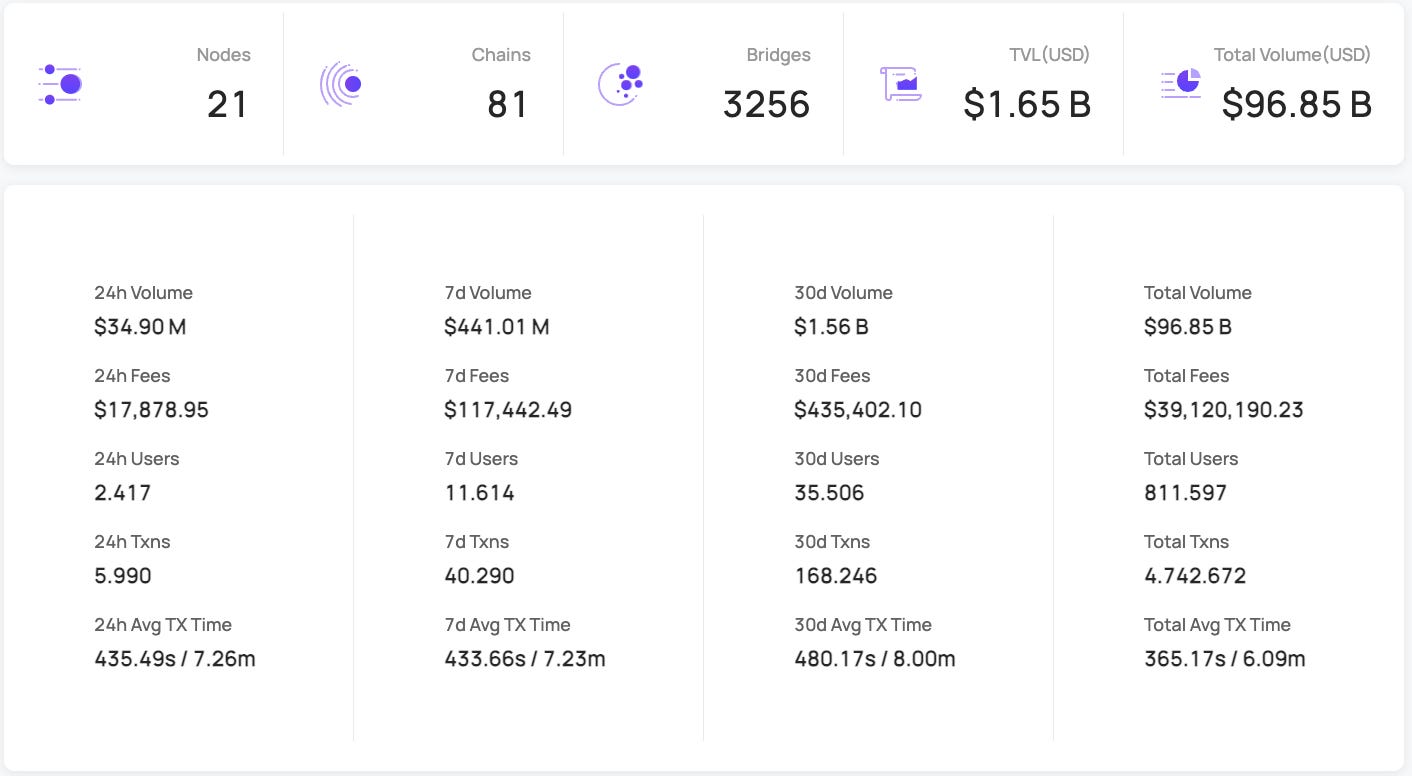The image size is (1412, 776).
Task: Select the Nodes count showing 21
Action: (x=227, y=104)
